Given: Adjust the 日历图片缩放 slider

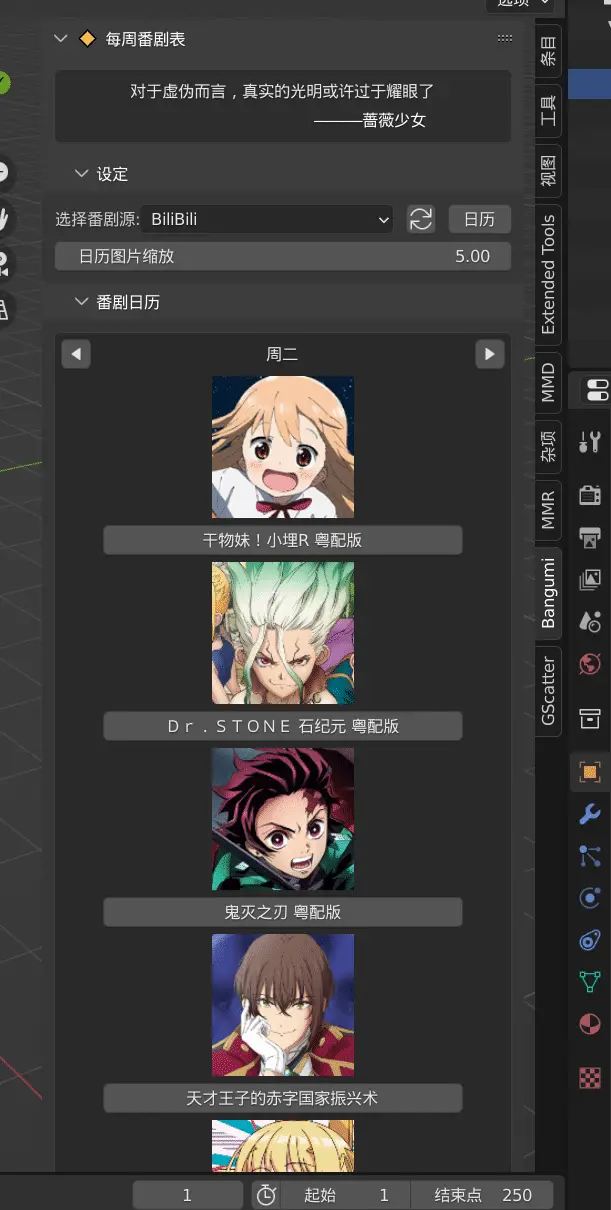Looking at the screenshot, I should tap(282, 256).
